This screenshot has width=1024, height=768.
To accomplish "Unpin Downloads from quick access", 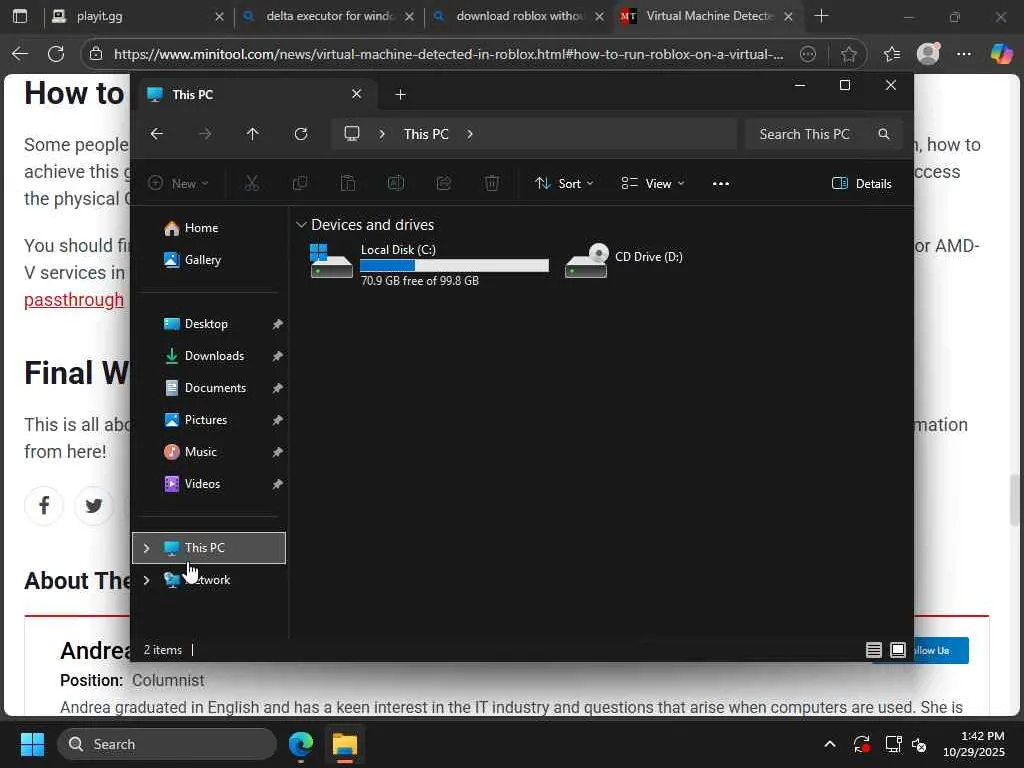I will (278, 356).
